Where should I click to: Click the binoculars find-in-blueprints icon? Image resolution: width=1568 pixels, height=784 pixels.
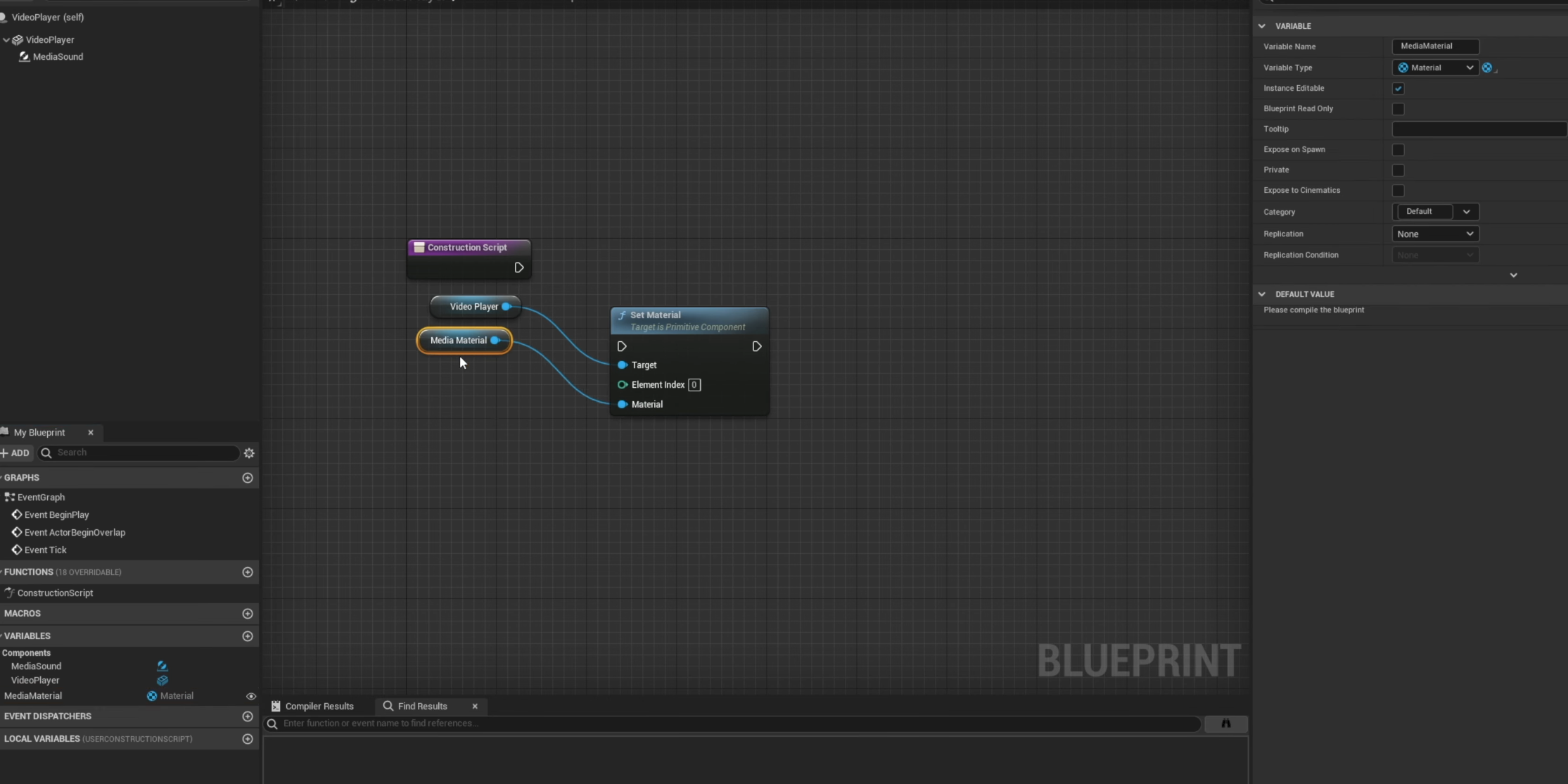coord(1225,723)
